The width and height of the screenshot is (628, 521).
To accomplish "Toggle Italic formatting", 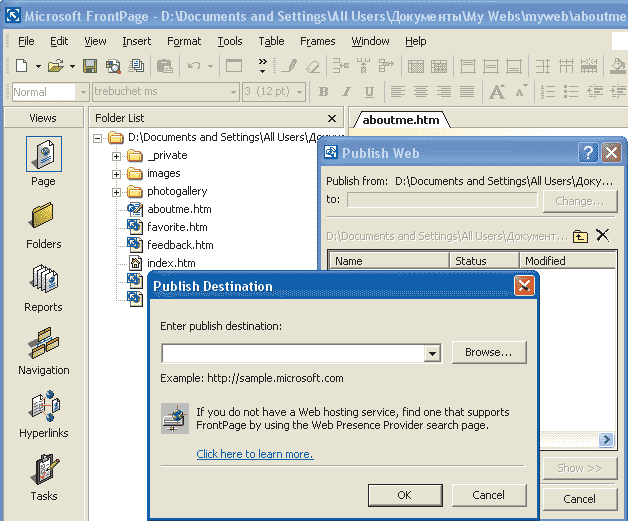I will 346,92.
